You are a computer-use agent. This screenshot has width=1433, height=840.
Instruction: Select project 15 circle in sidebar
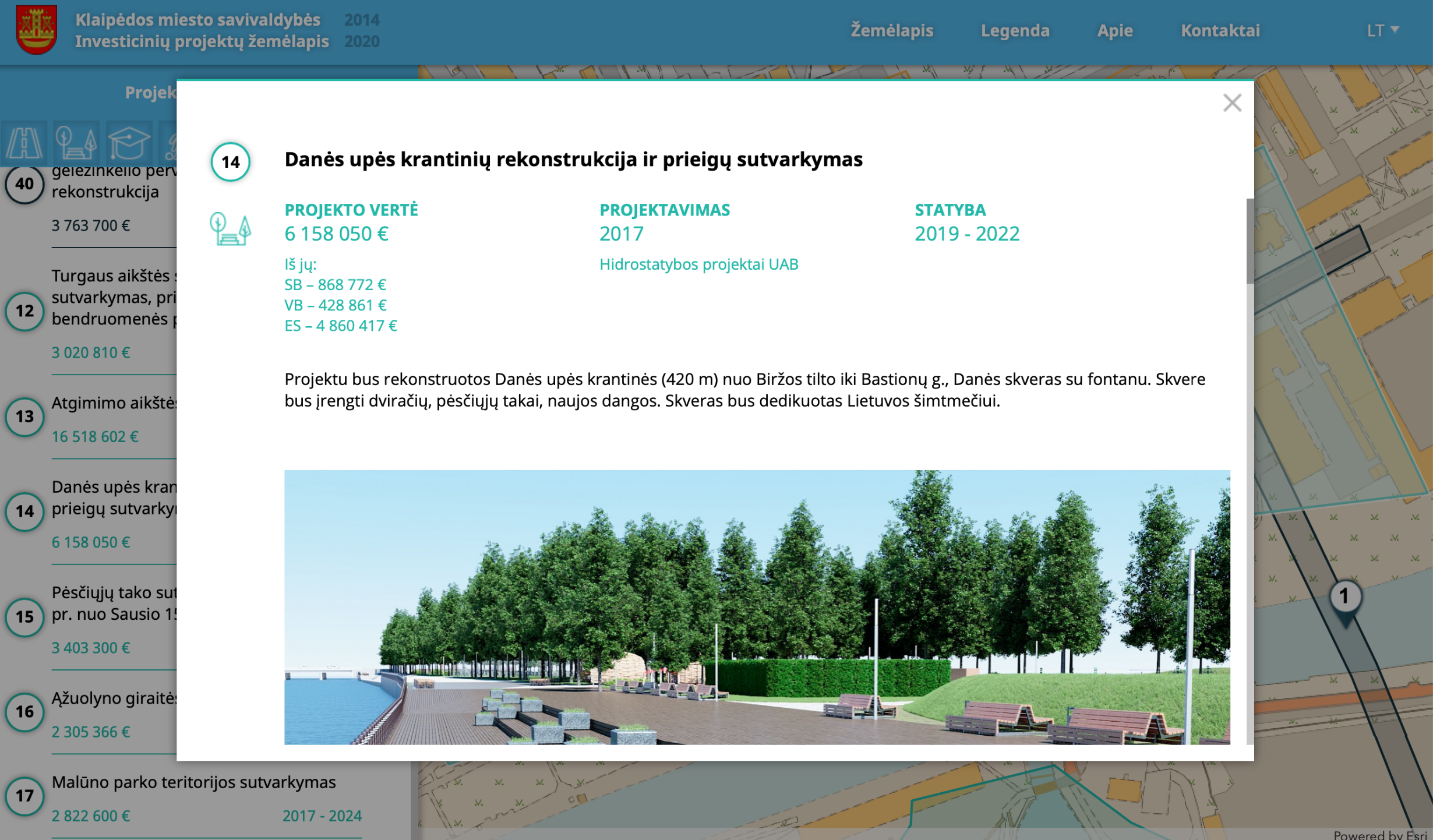click(x=24, y=617)
